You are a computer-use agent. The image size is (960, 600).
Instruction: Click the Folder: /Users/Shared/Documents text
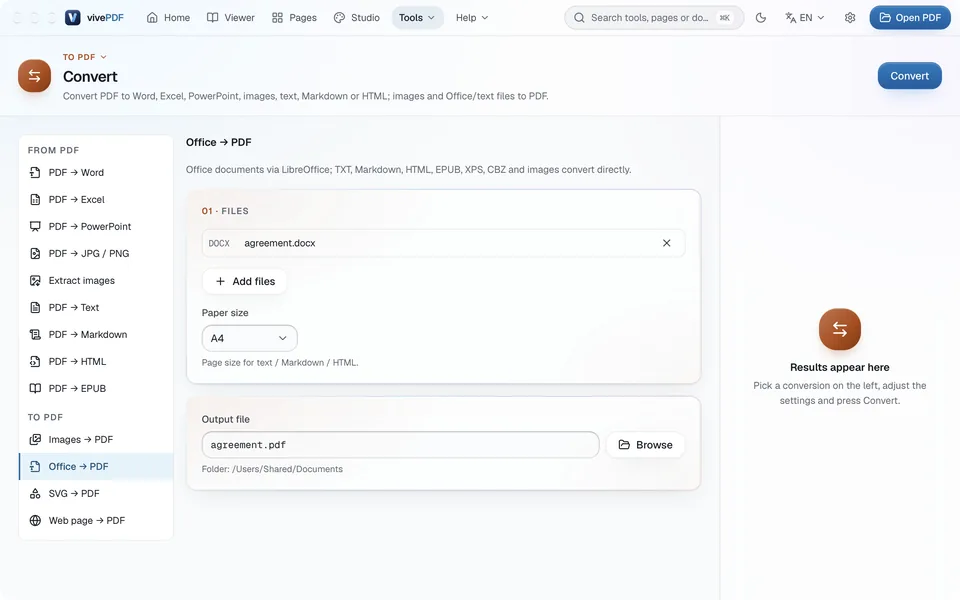pos(272,469)
